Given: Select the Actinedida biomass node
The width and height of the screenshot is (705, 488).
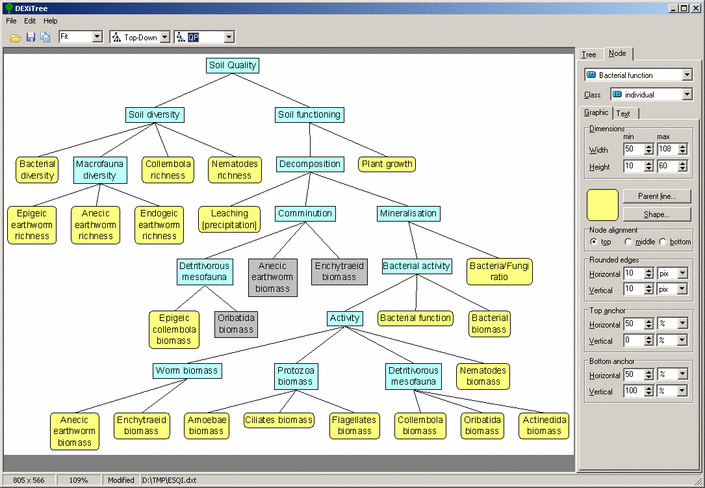Looking at the screenshot, I should pos(544,425).
